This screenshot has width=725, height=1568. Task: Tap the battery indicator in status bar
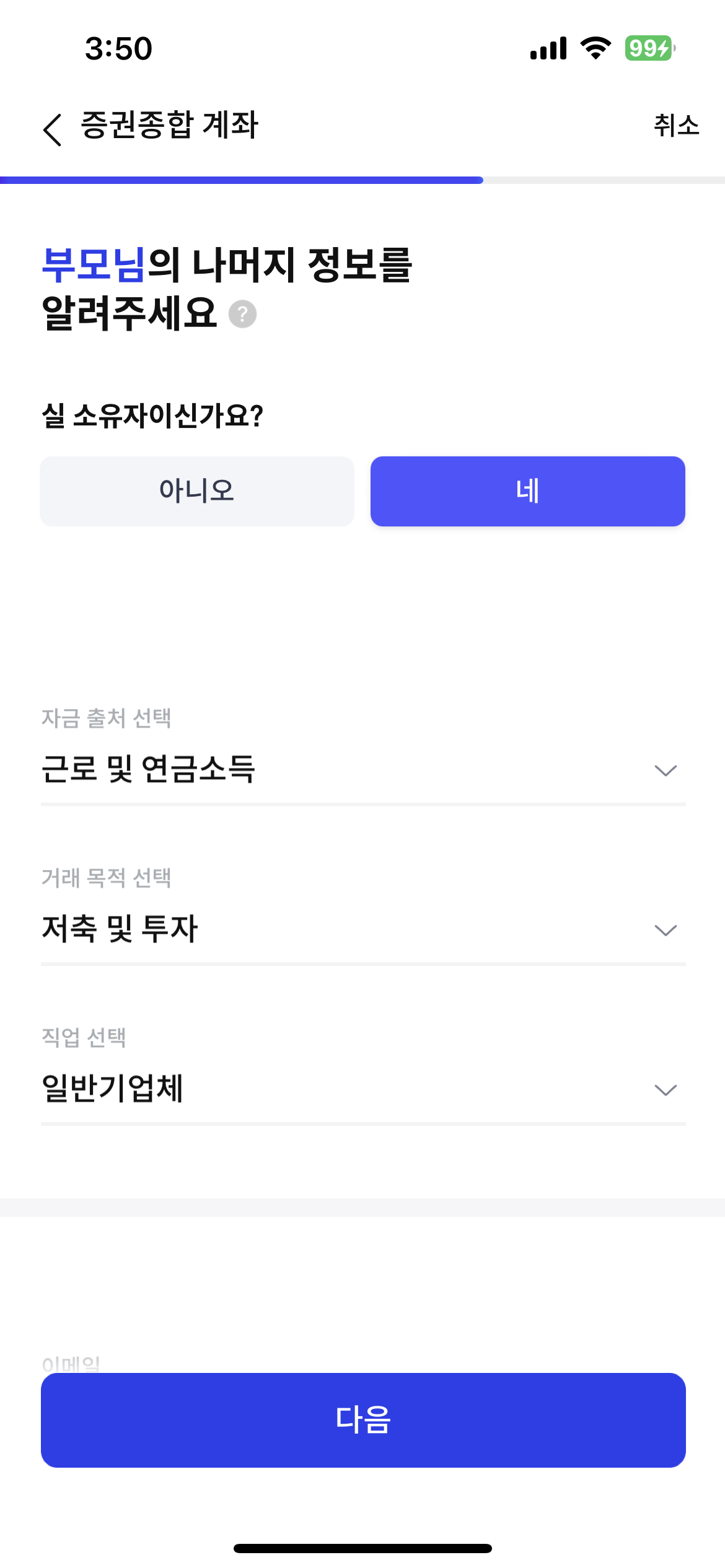[649, 48]
